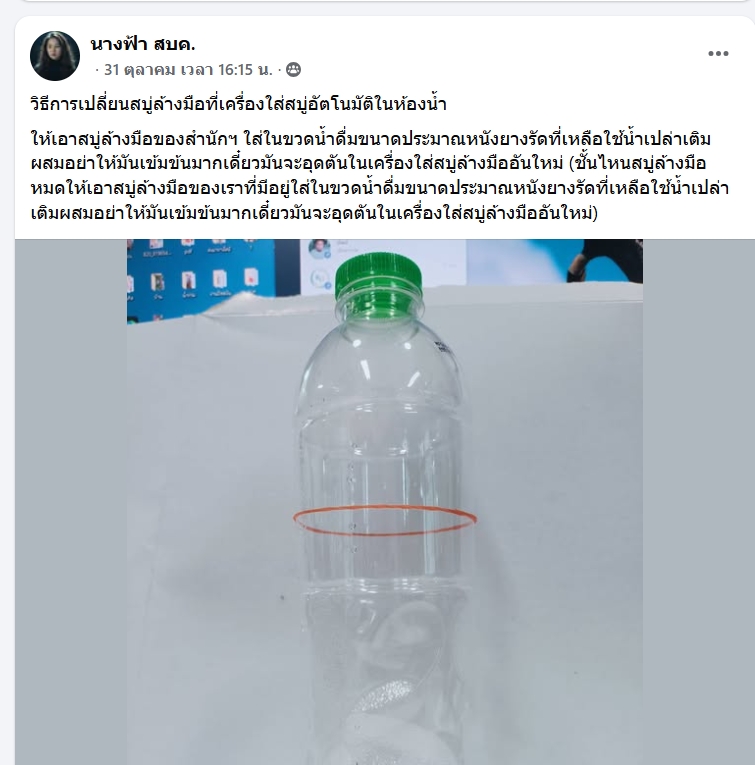Image resolution: width=755 pixels, height=765 pixels.
Task: Click the white wall left of the bottle
Action: point(210,488)
